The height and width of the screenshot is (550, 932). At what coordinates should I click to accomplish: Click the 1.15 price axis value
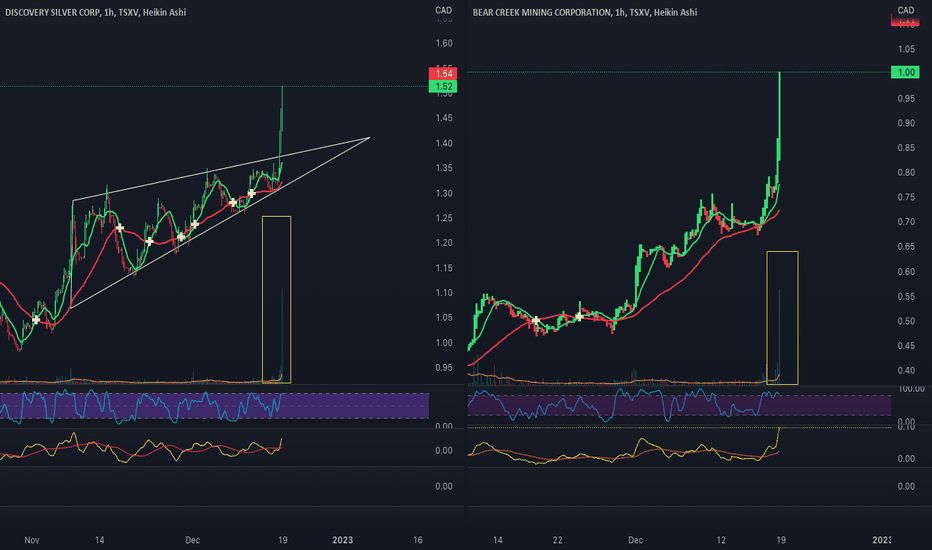point(443,268)
